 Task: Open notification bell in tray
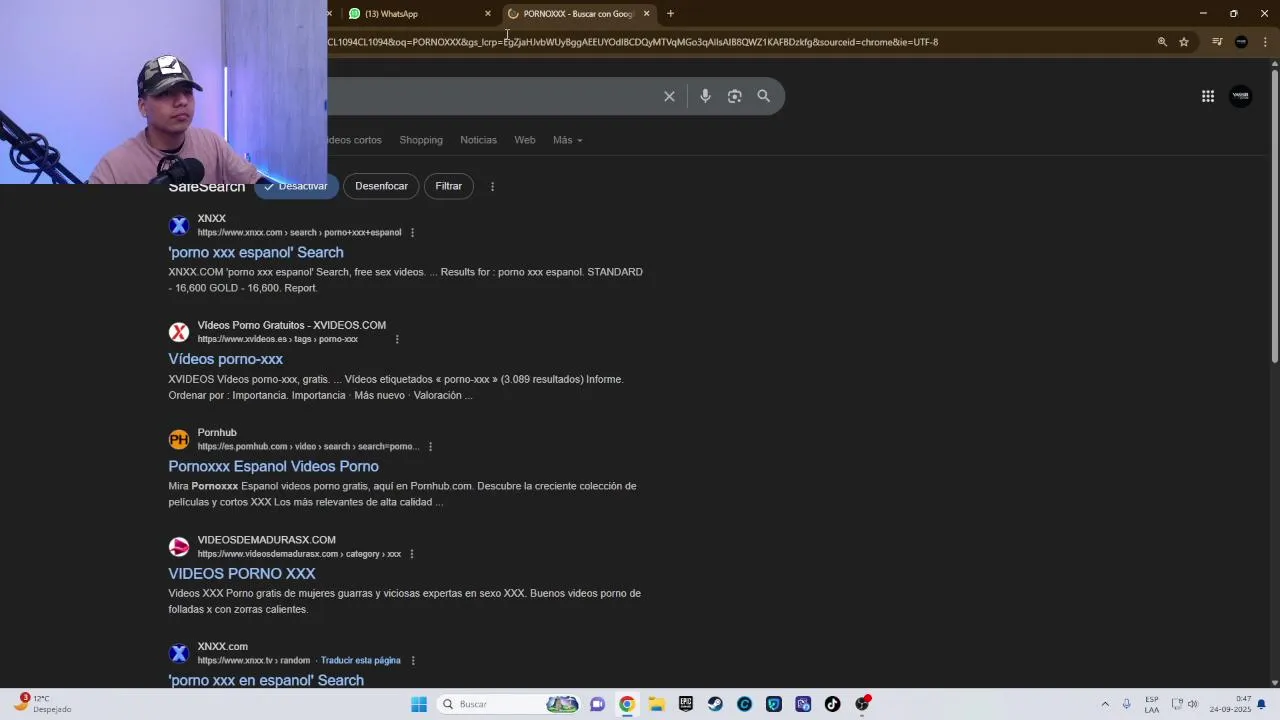pyautogui.click(x=1262, y=704)
